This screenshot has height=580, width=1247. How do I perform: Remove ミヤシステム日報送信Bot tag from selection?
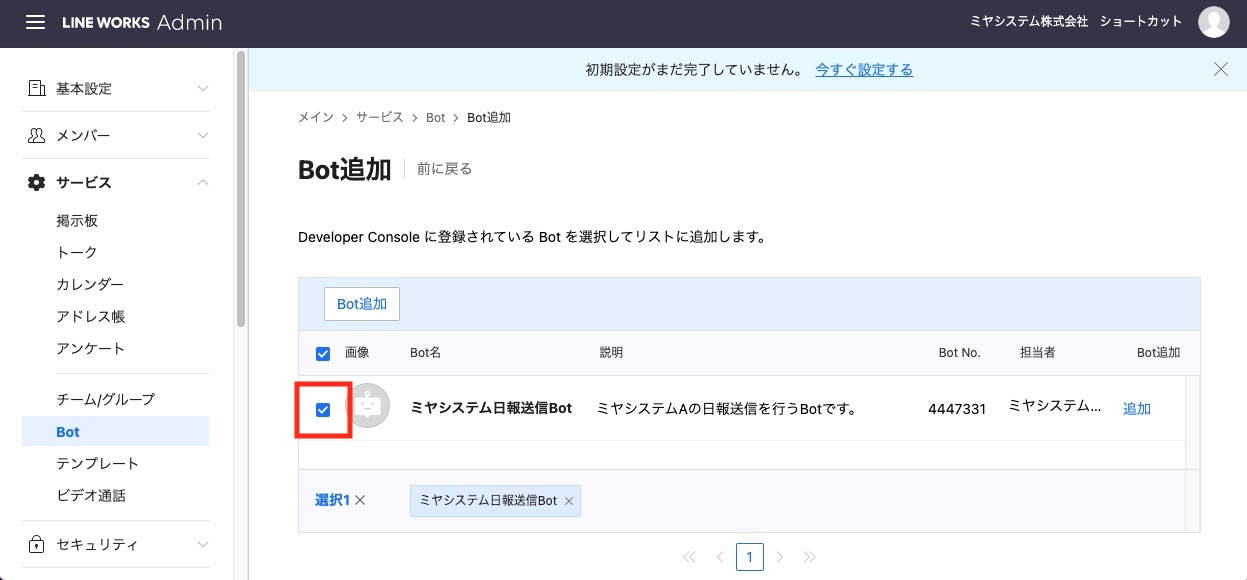[x=569, y=501]
